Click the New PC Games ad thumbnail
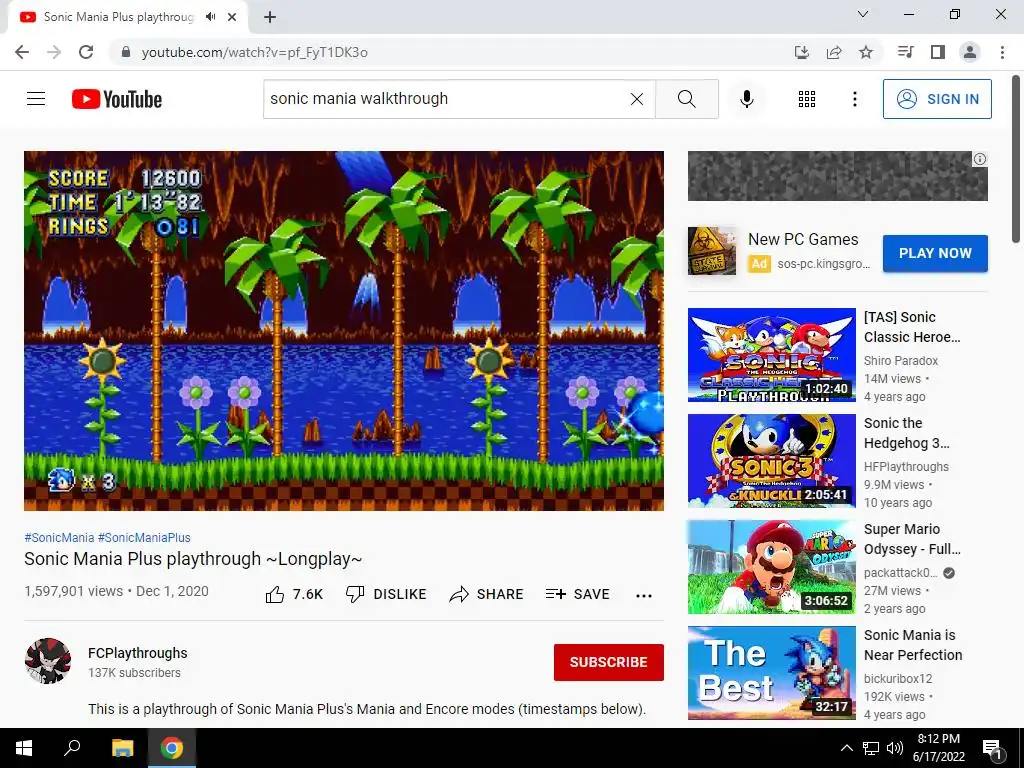This screenshot has width=1024, height=768. [x=712, y=251]
